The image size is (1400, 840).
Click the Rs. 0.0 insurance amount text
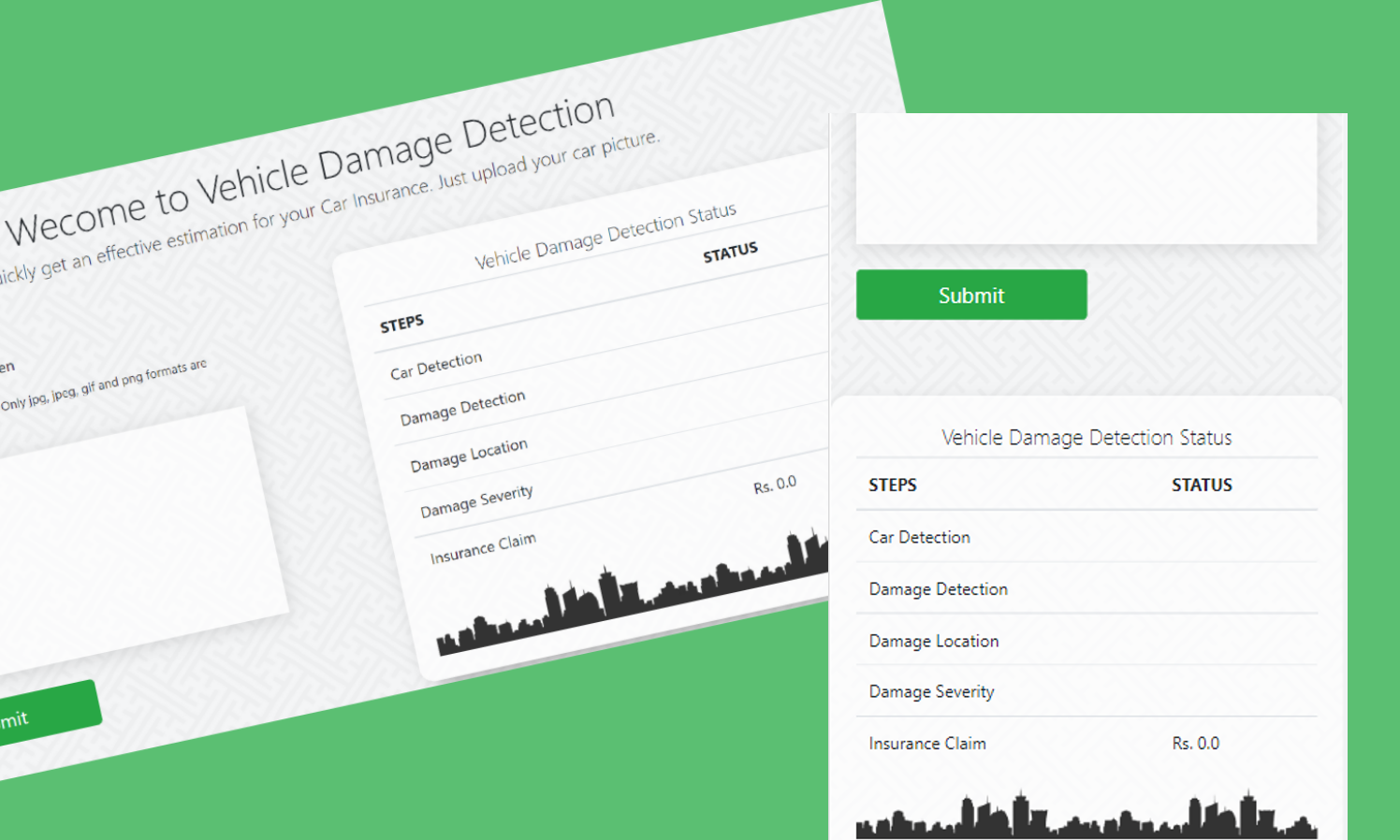[x=1195, y=743]
